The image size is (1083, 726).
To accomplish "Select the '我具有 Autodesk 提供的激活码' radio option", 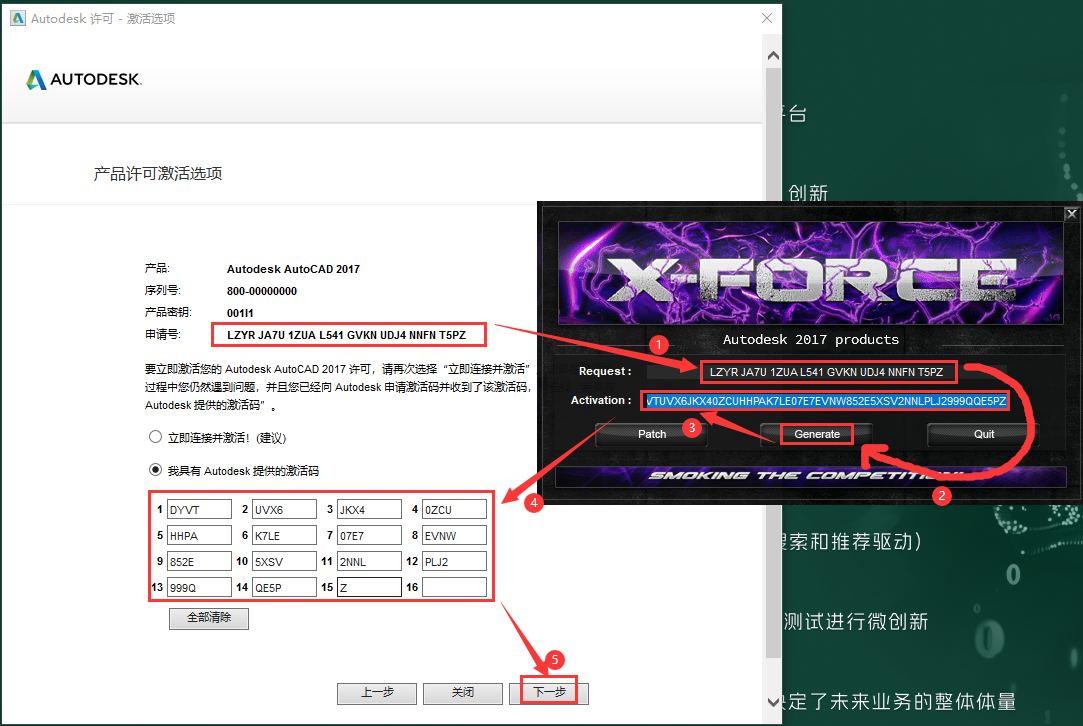I will [x=155, y=470].
